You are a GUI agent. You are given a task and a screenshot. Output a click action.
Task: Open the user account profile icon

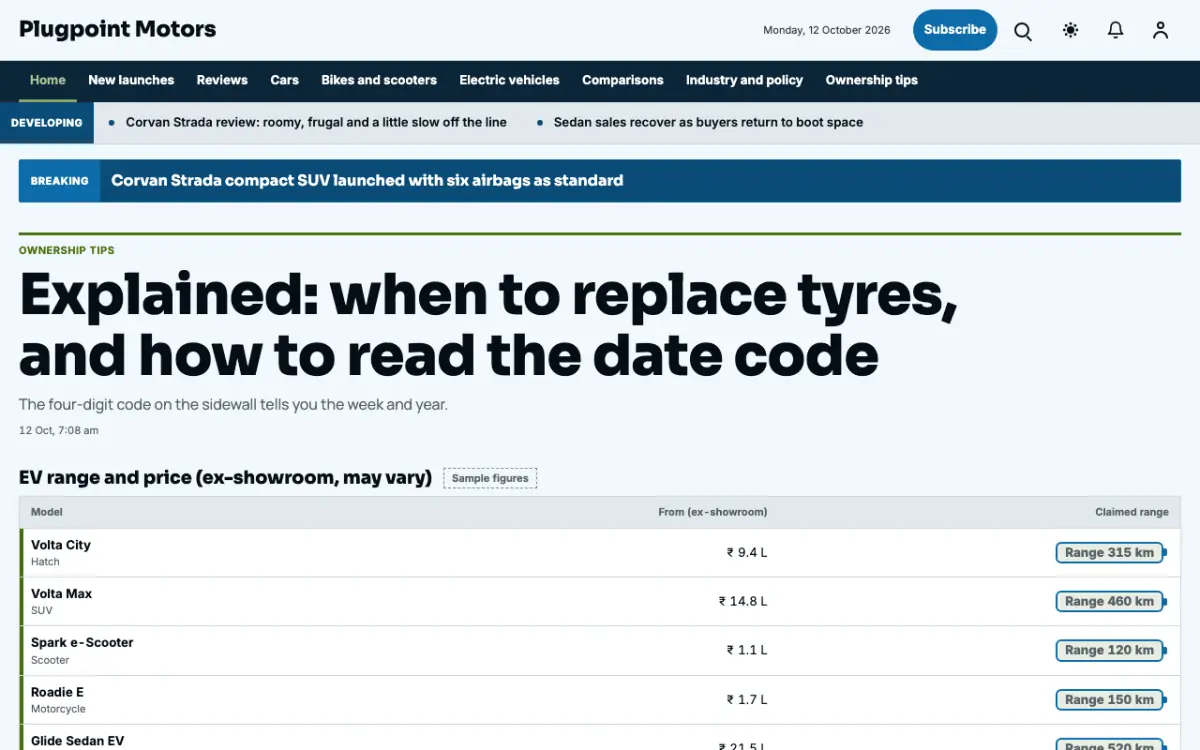(x=1160, y=31)
